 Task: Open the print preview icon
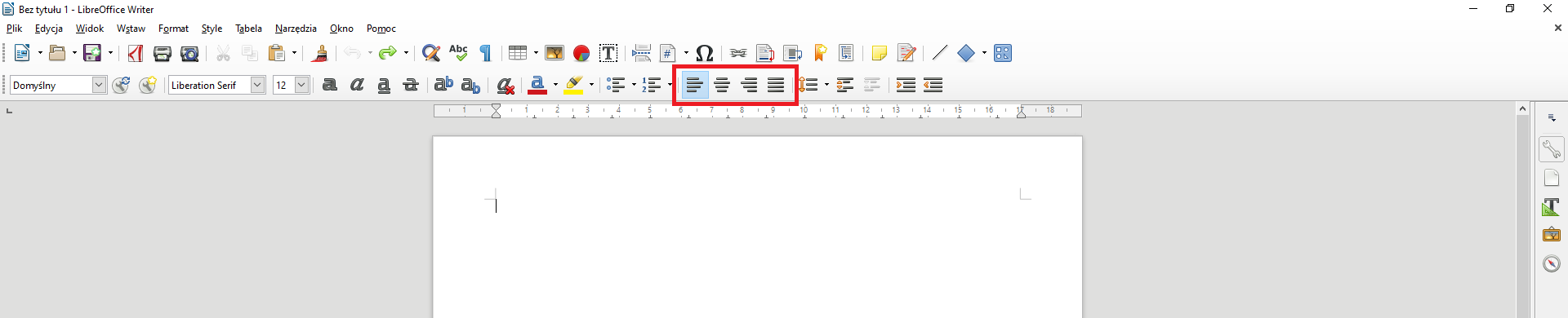(189, 53)
